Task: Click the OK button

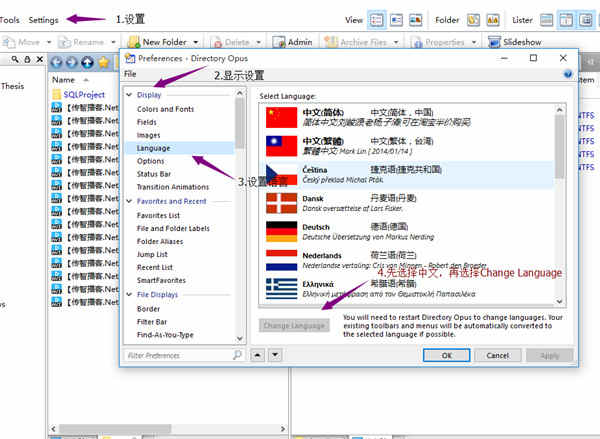Action: (447, 355)
